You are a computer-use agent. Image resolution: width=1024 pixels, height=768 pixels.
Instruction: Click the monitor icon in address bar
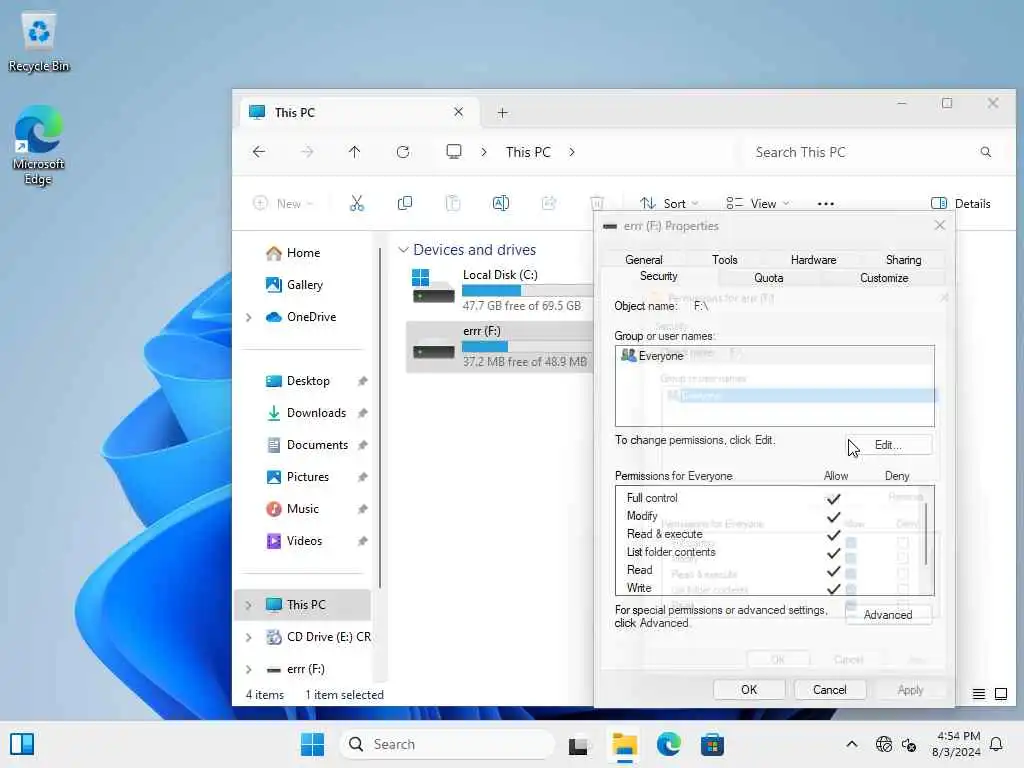point(454,152)
